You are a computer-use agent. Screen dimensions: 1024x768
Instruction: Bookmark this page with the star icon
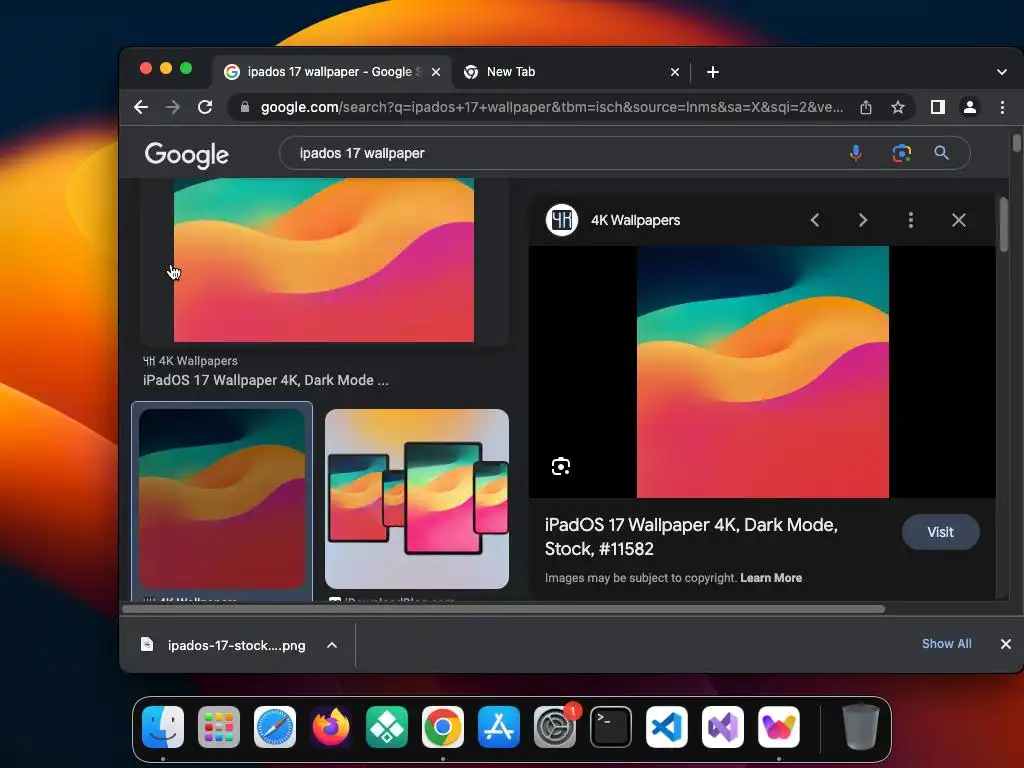tap(898, 107)
